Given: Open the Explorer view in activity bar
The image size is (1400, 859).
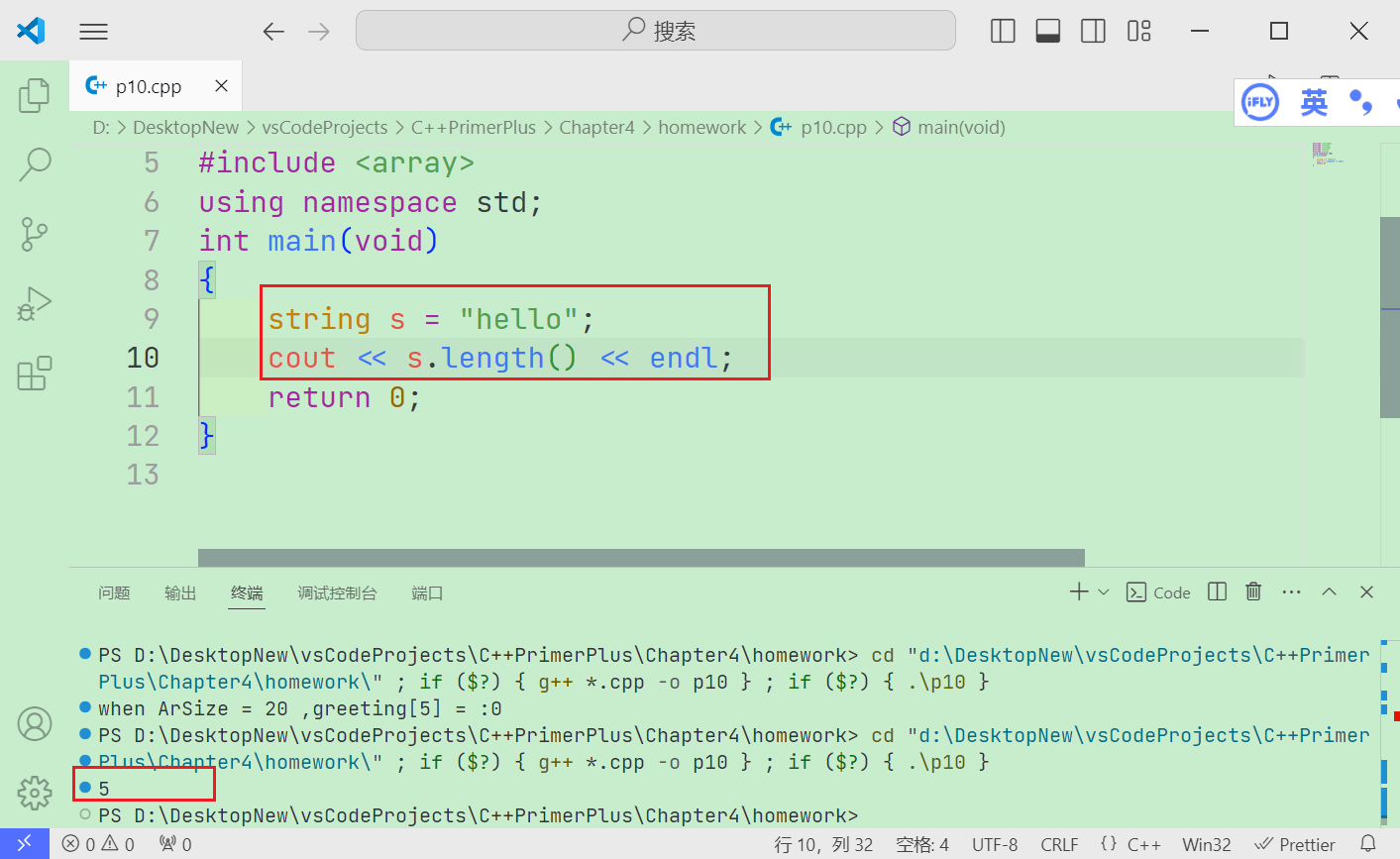Looking at the screenshot, I should tap(35, 95).
